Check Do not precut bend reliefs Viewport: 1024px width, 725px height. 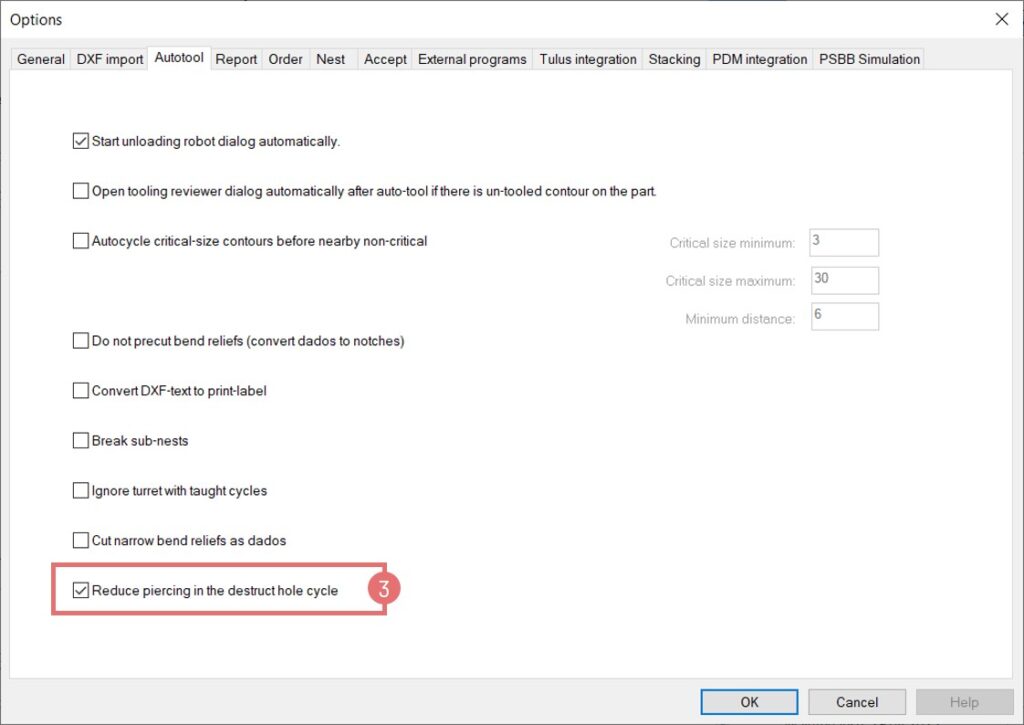point(81,341)
